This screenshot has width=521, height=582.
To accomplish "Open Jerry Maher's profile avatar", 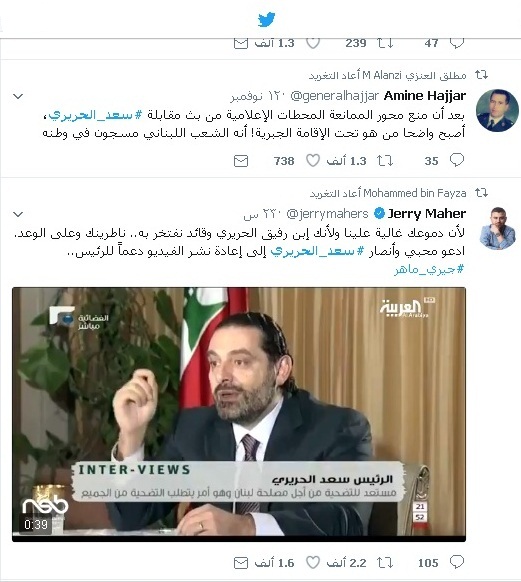I will [497, 228].
